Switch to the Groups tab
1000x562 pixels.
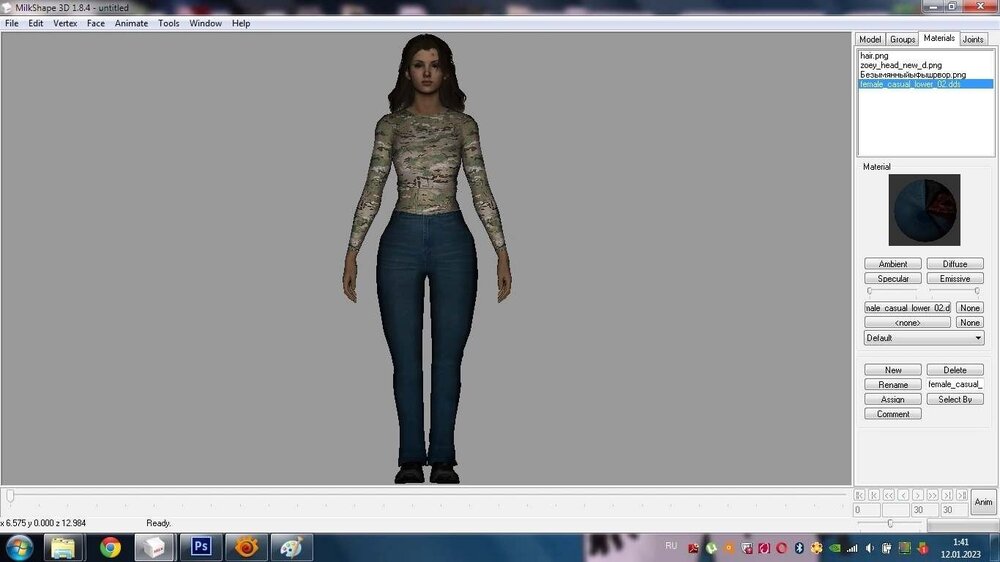coord(902,39)
